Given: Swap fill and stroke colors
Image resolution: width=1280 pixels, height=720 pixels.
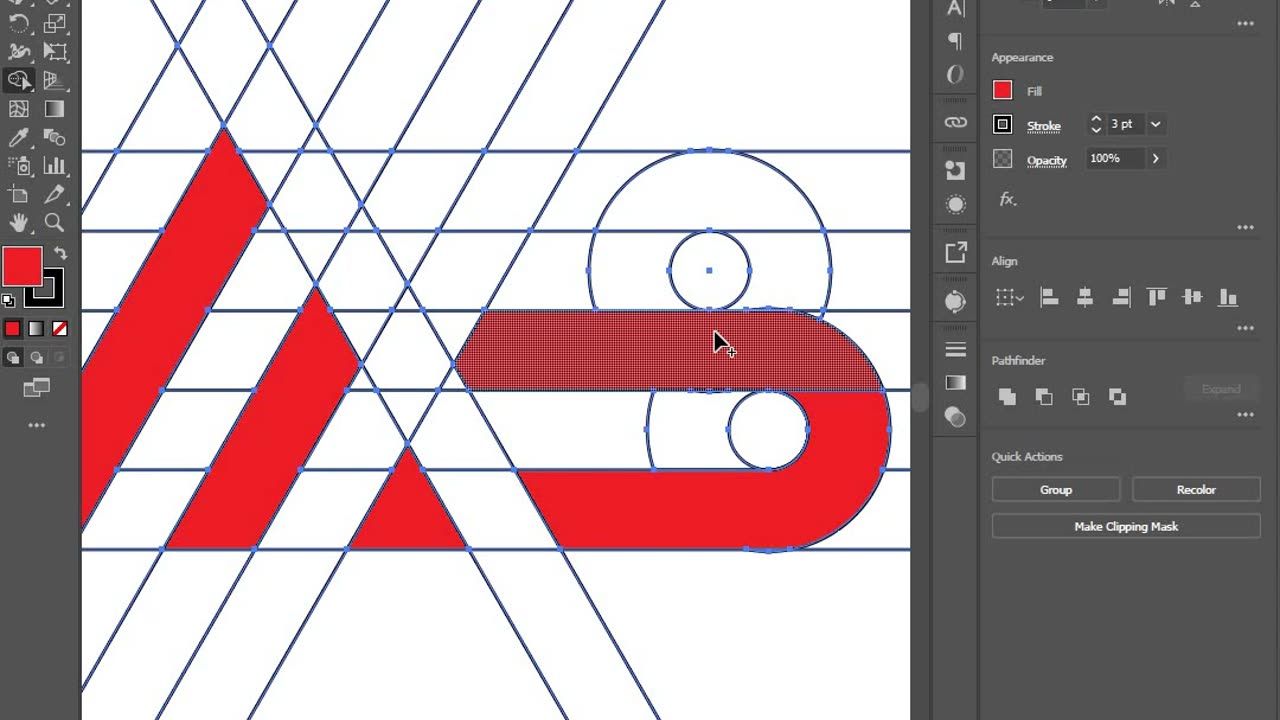Looking at the screenshot, I should tap(60, 253).
